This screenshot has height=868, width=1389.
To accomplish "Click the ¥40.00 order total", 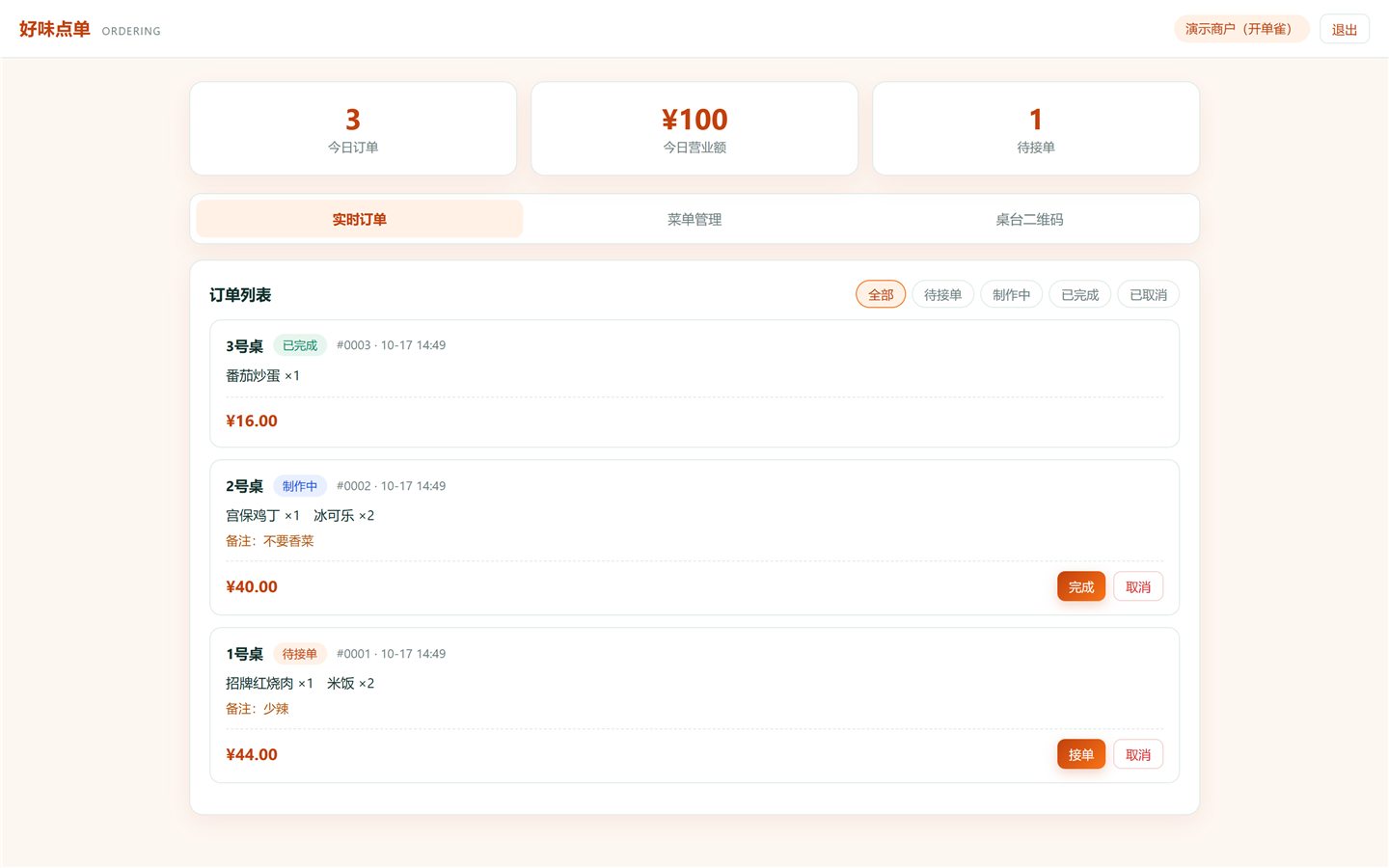I will [252, 586].
